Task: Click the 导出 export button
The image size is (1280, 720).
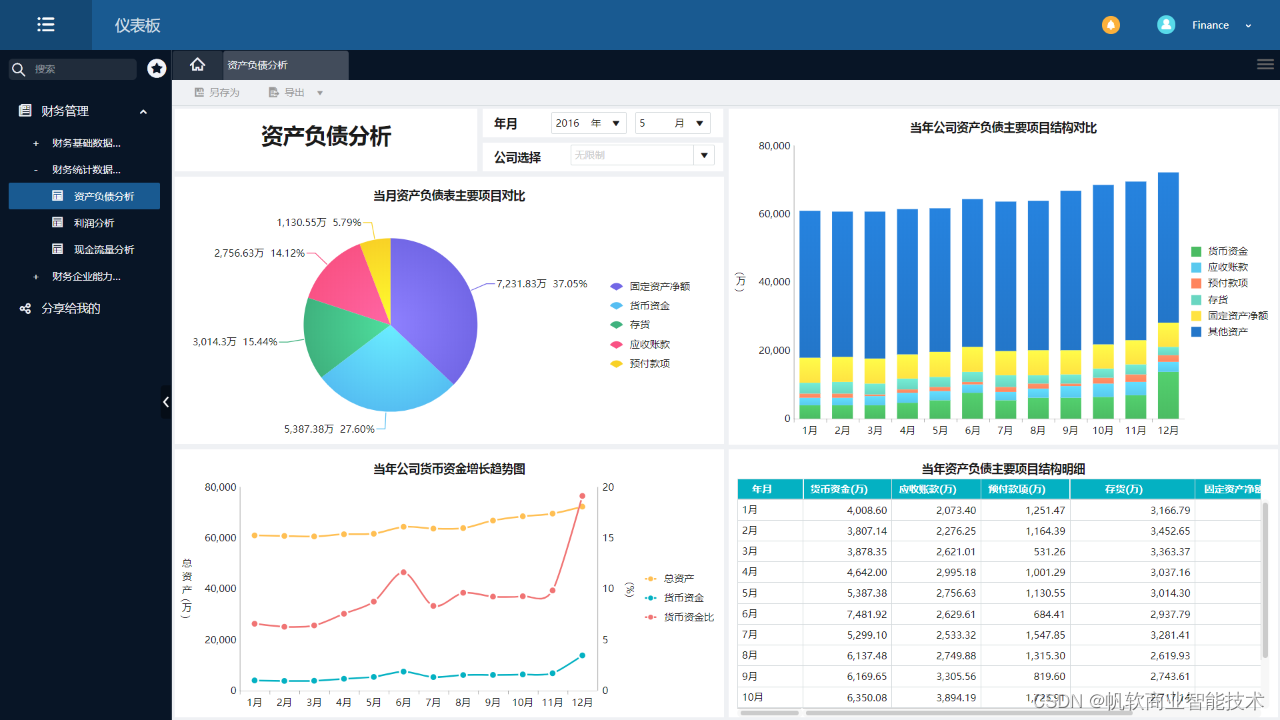Action: coord(287,92)
